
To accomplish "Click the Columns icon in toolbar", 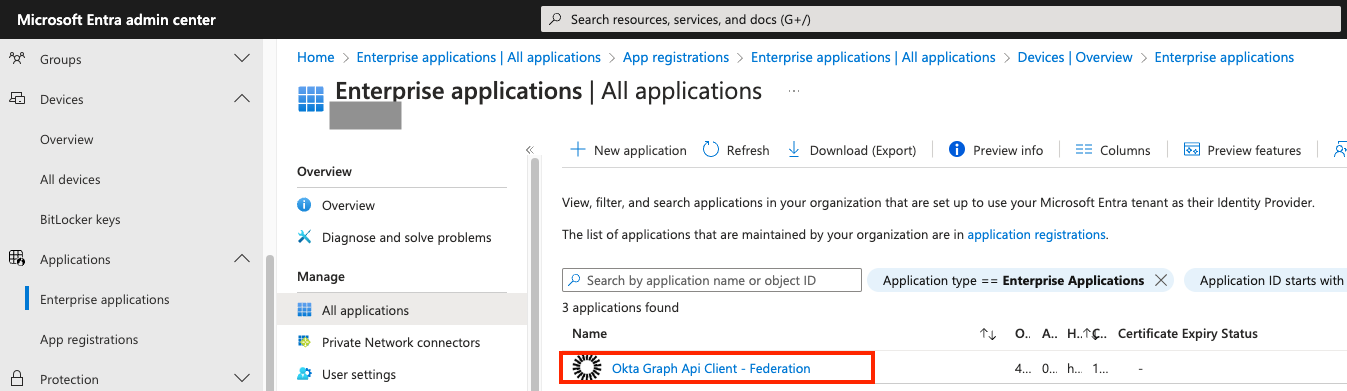I will 1083,149.
